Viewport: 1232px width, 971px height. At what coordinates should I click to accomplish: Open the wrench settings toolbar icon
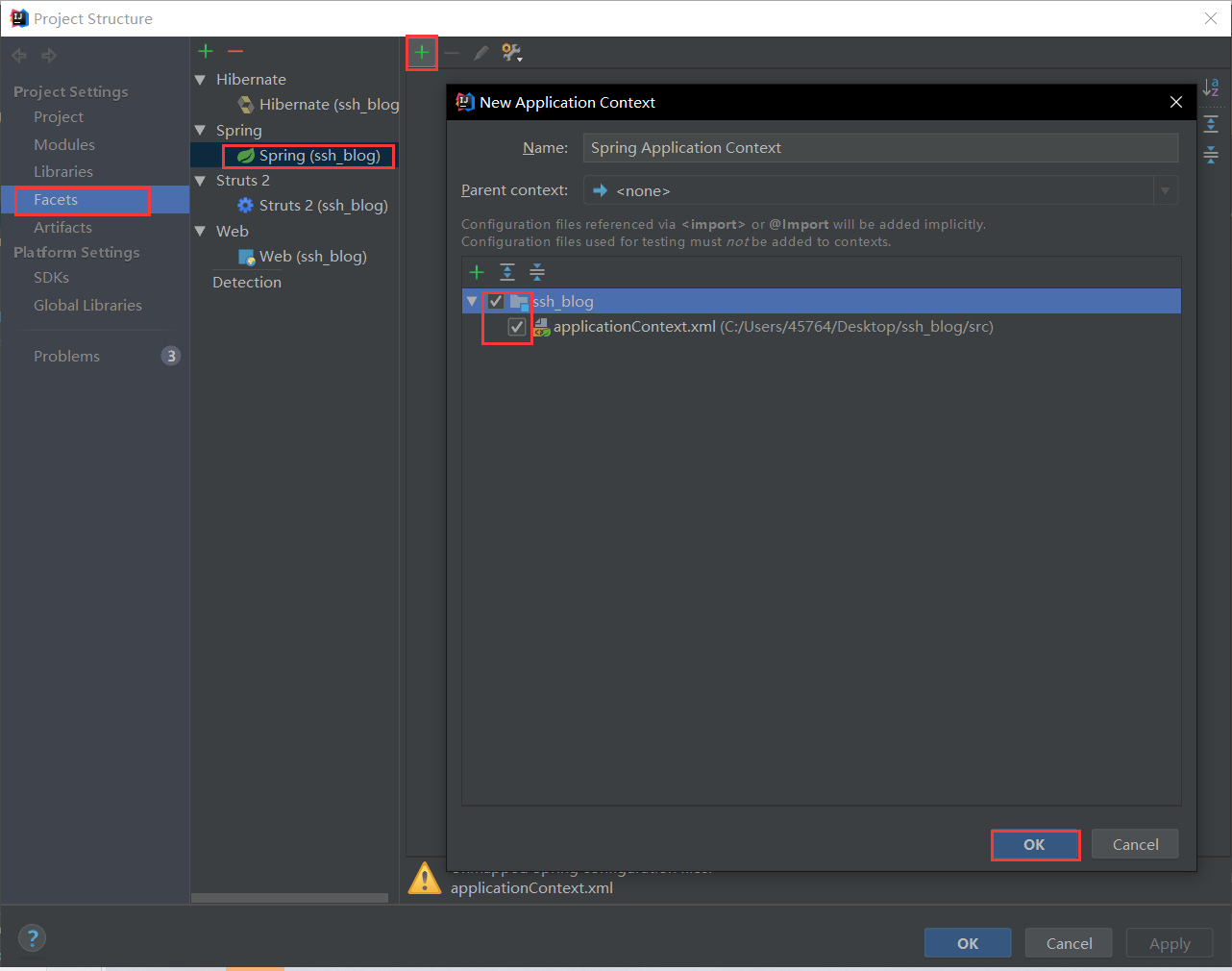tap(511, 53)
